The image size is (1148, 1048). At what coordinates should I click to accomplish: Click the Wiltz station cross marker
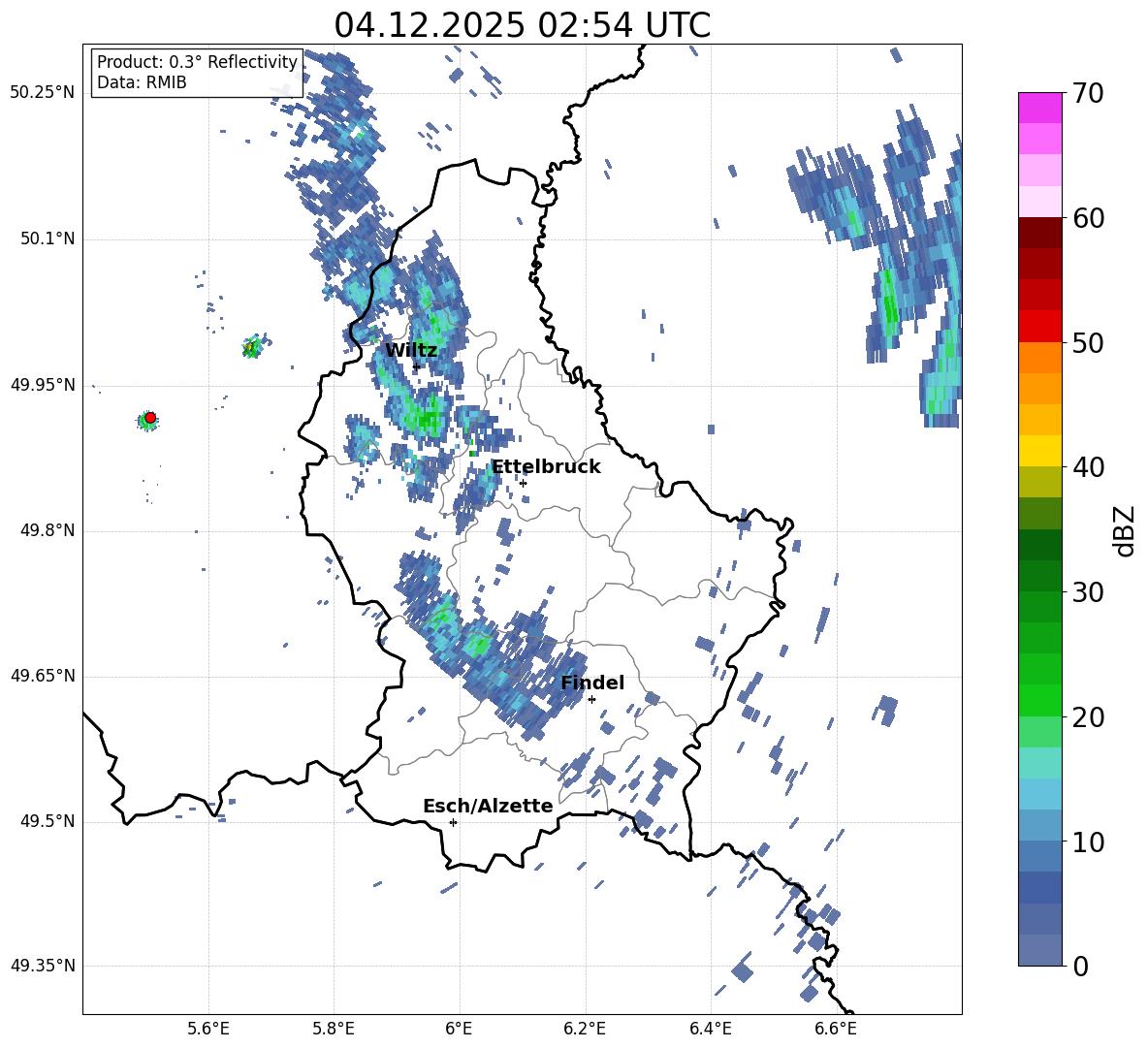point(416,366)
